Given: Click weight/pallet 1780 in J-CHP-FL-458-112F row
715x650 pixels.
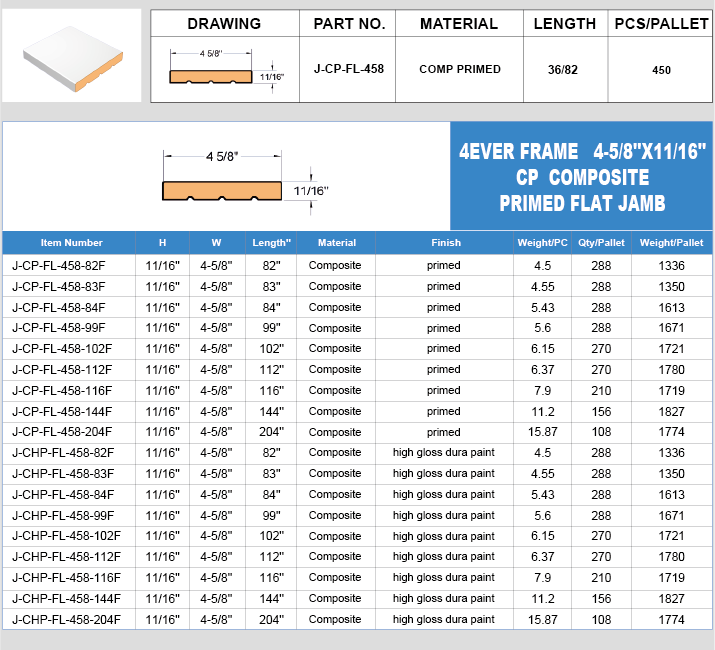Looking at the screenshot, I should 671,557.
